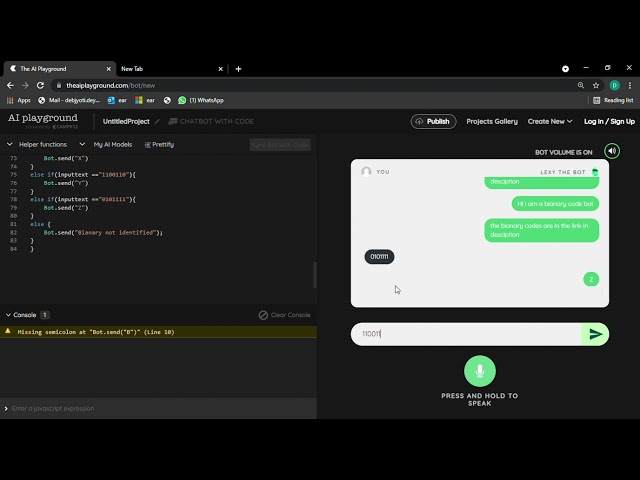
Task: Click the address bar URL
Action: [111, 85]
